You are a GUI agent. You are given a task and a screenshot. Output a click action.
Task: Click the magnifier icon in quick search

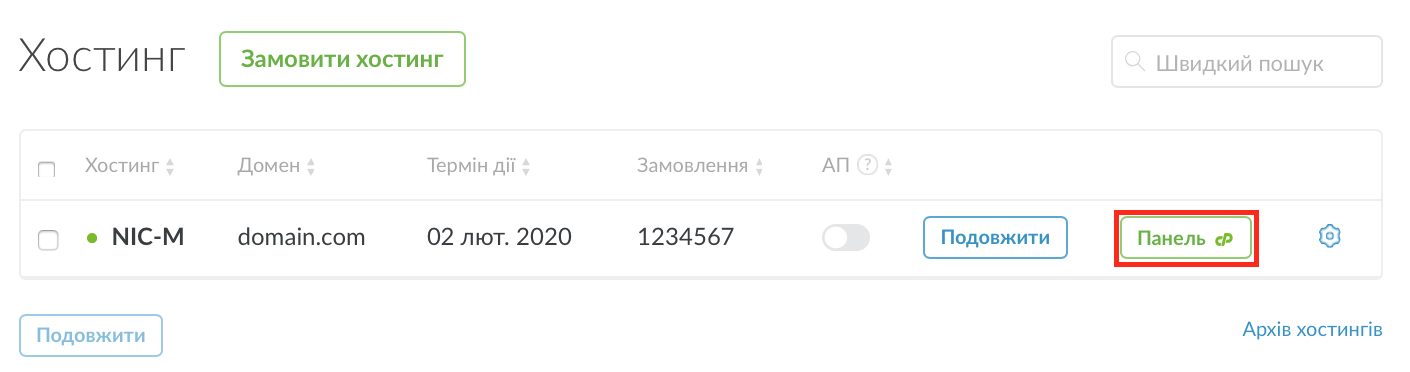click(x=1135, y=62)
